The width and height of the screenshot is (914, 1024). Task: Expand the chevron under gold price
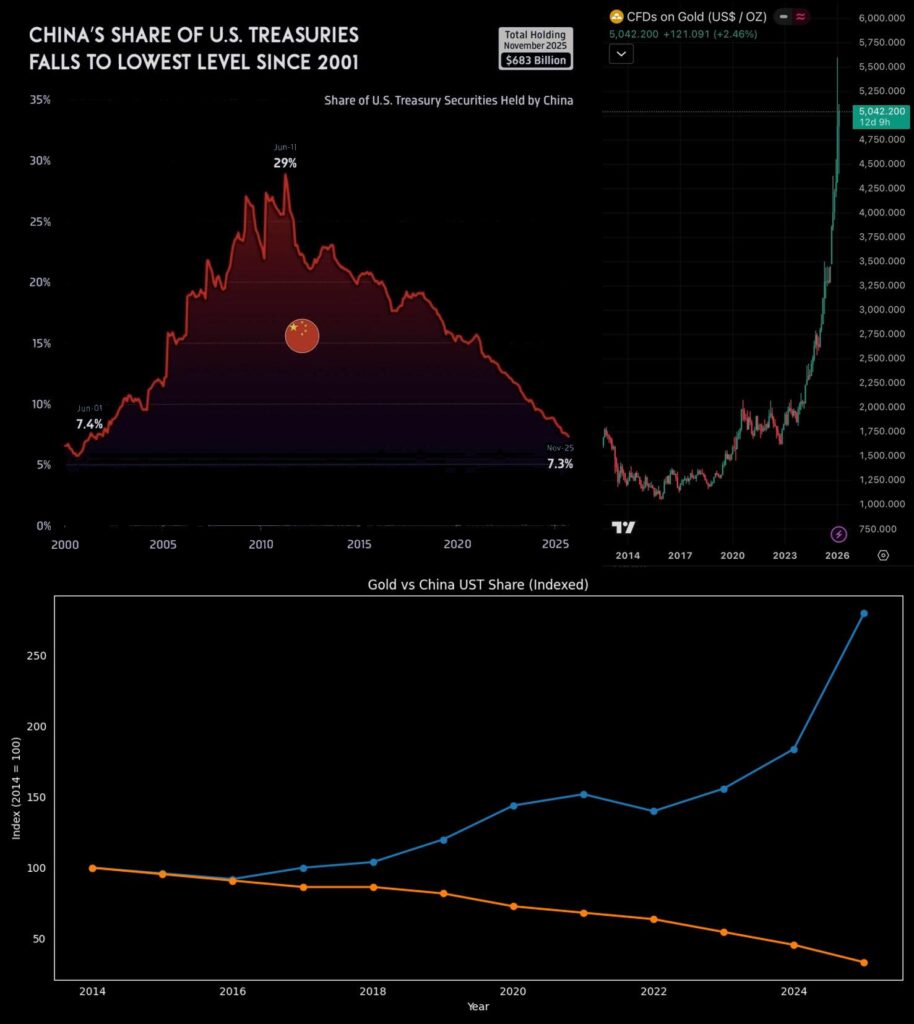click(x=620, y=53)
